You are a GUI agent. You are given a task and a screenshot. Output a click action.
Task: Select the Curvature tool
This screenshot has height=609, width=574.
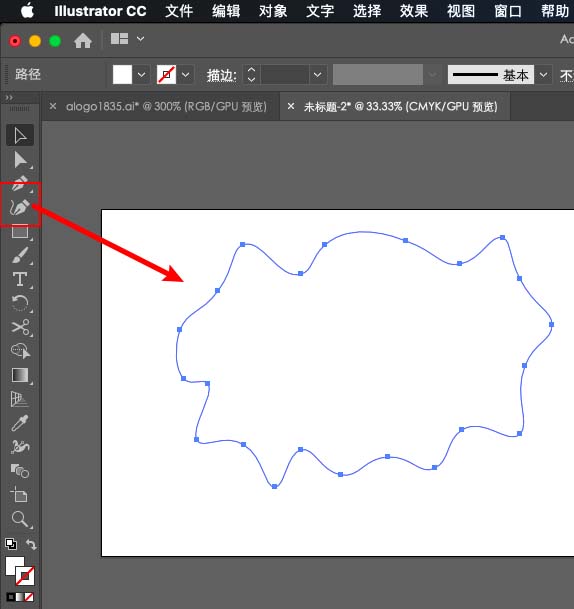click(x=20, y=208)
